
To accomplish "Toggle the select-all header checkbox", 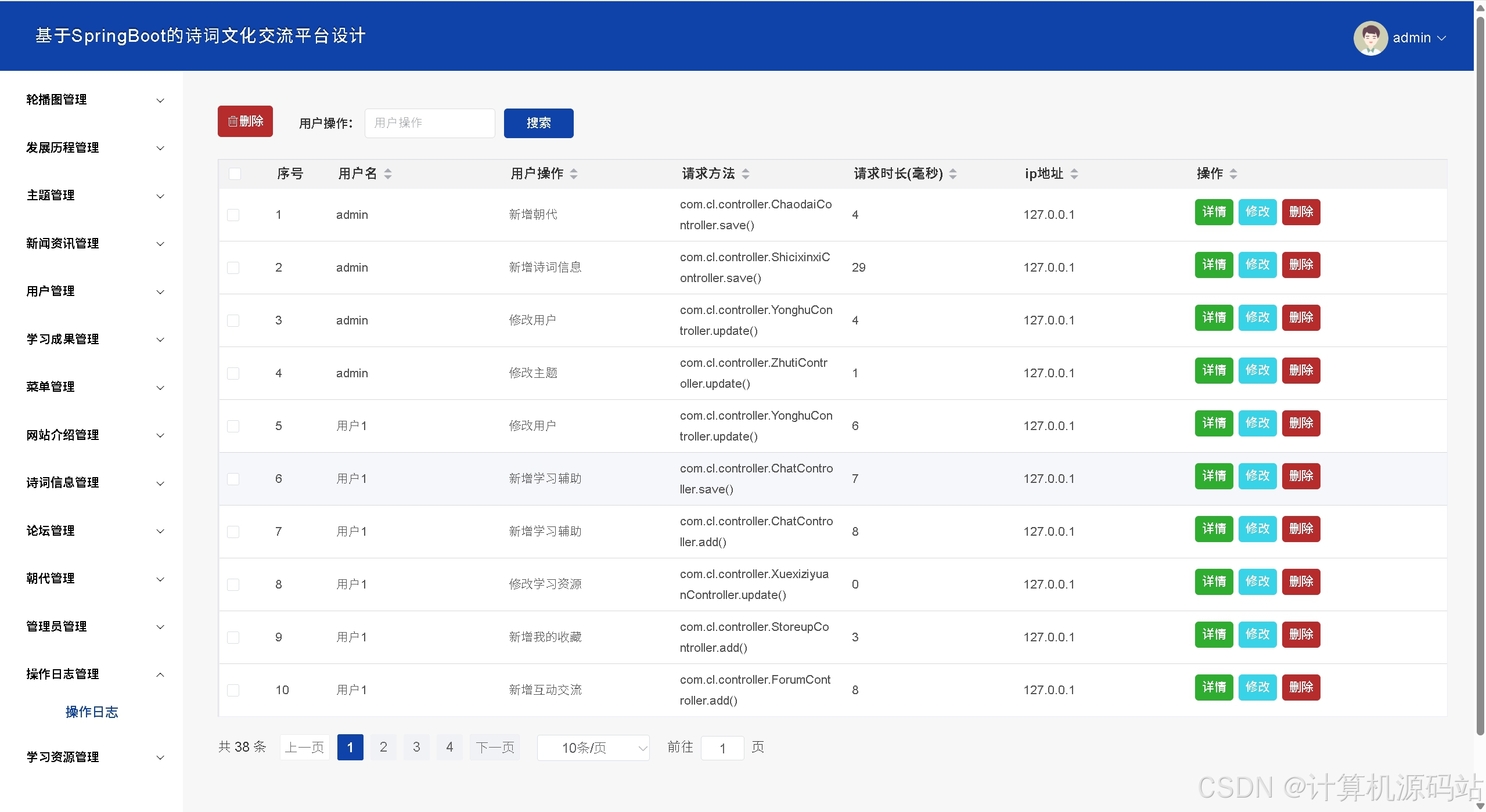I will 235,174.
